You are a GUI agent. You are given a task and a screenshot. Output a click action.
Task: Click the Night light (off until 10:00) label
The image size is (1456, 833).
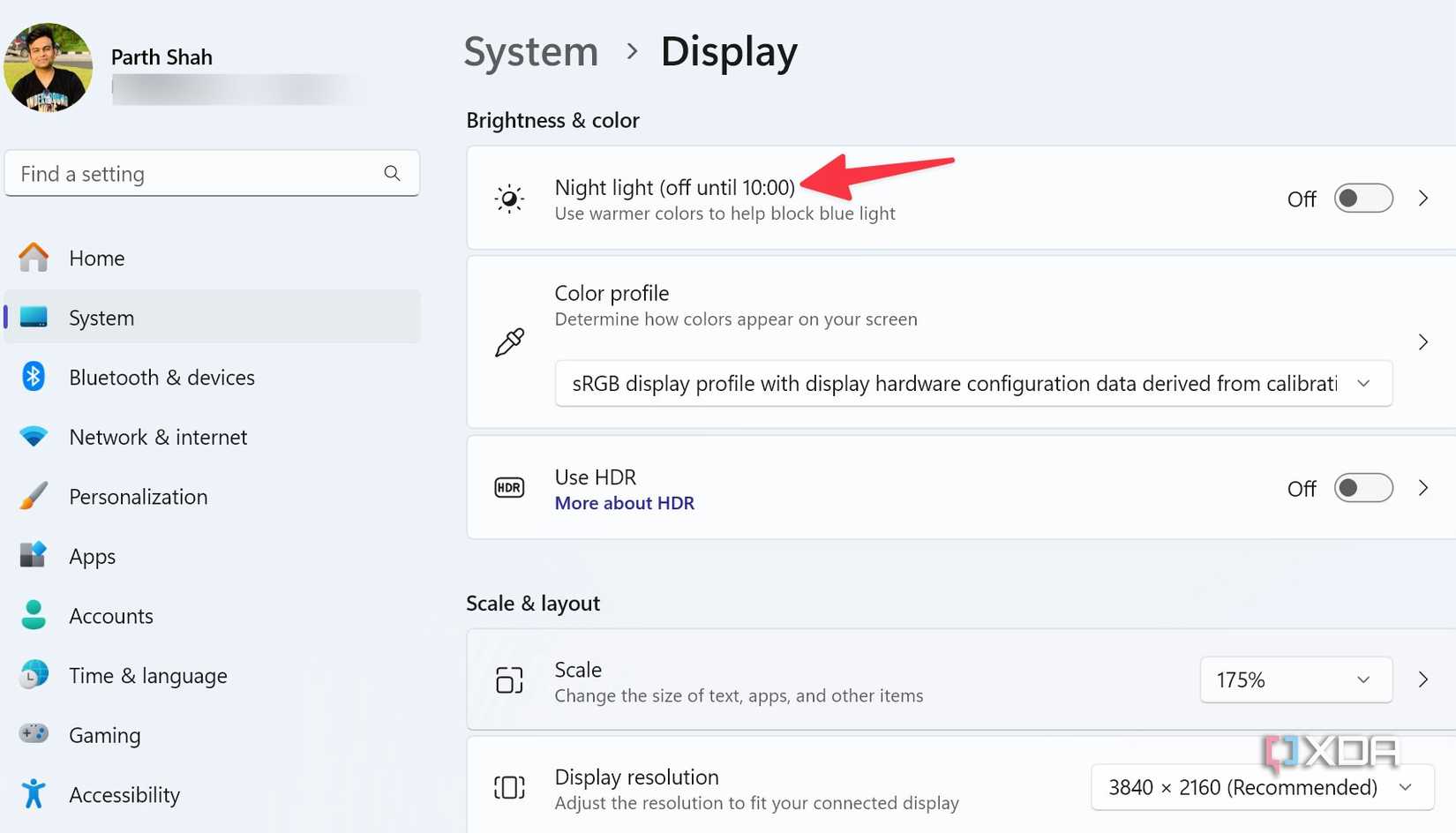pyautogui.click(x=674, y=187)
